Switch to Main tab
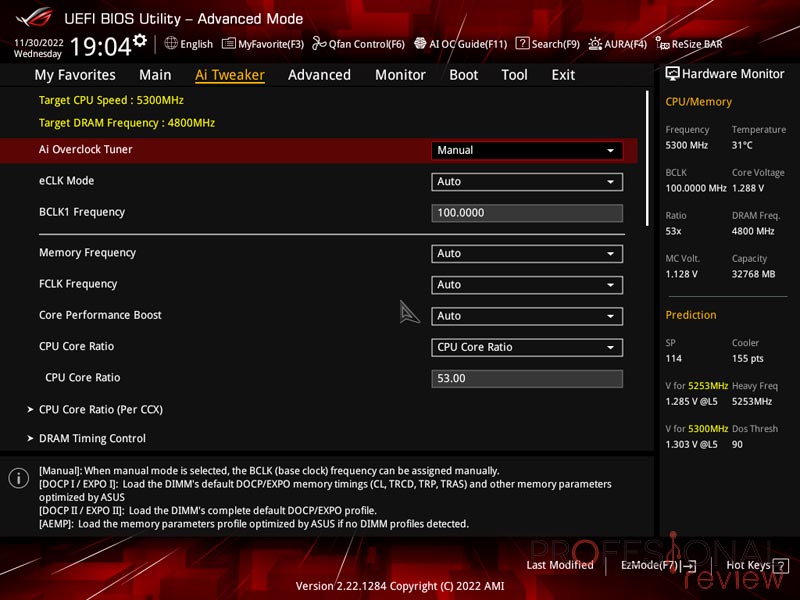The width and height of the screenshot is (800, 600). pos(155,75)
